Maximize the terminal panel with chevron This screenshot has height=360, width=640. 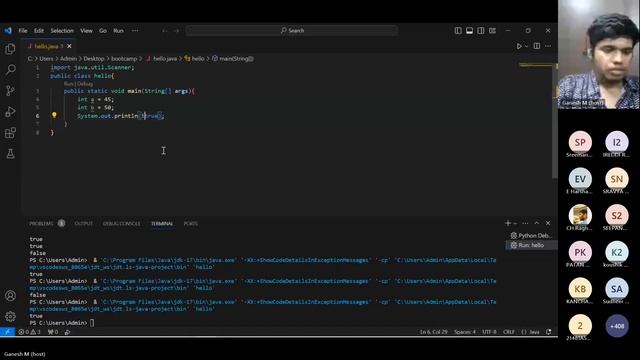[x=537, y=223]
